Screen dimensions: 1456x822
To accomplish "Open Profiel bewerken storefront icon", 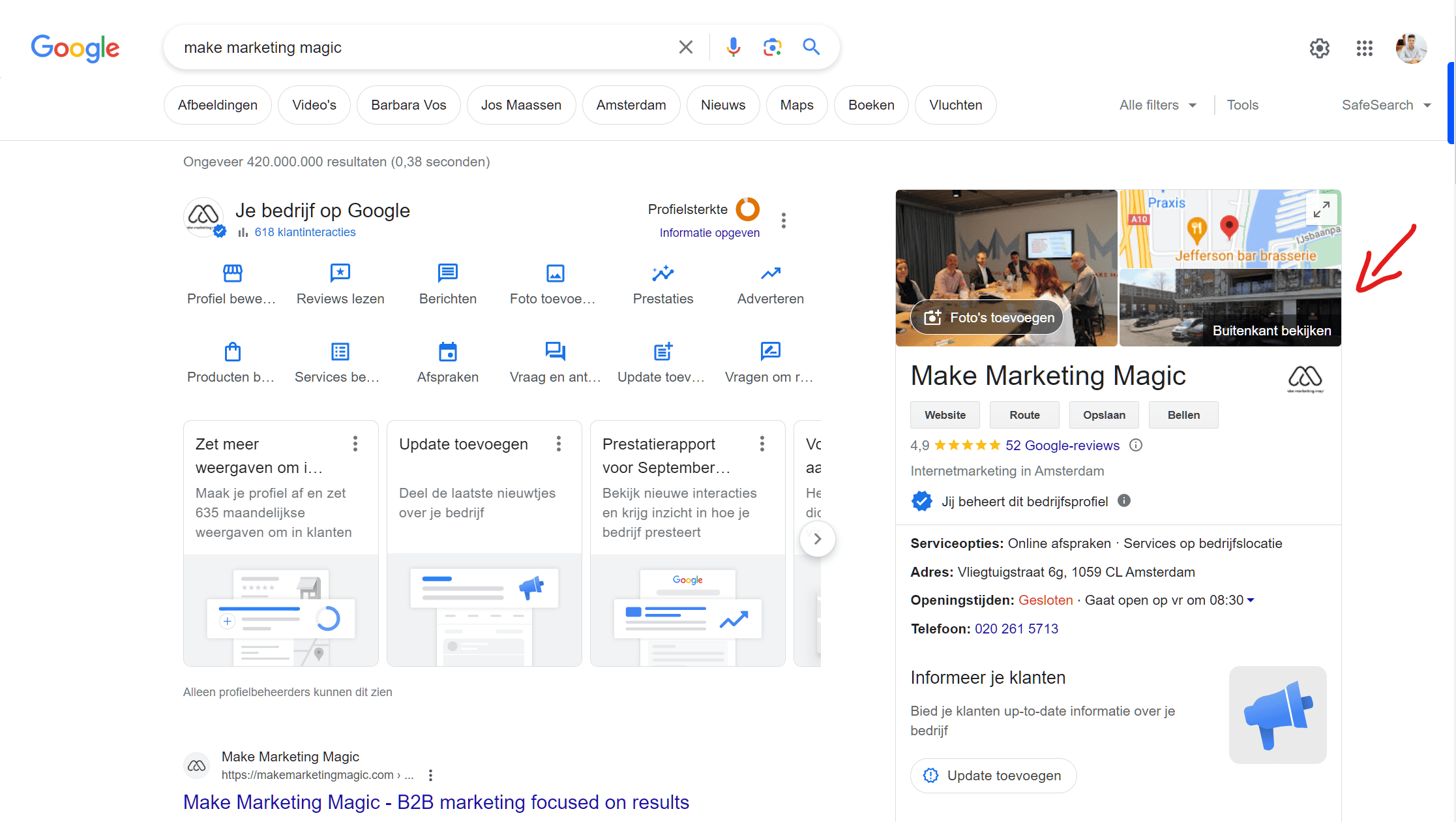I will pyautogui.click(x=232, y=284).
